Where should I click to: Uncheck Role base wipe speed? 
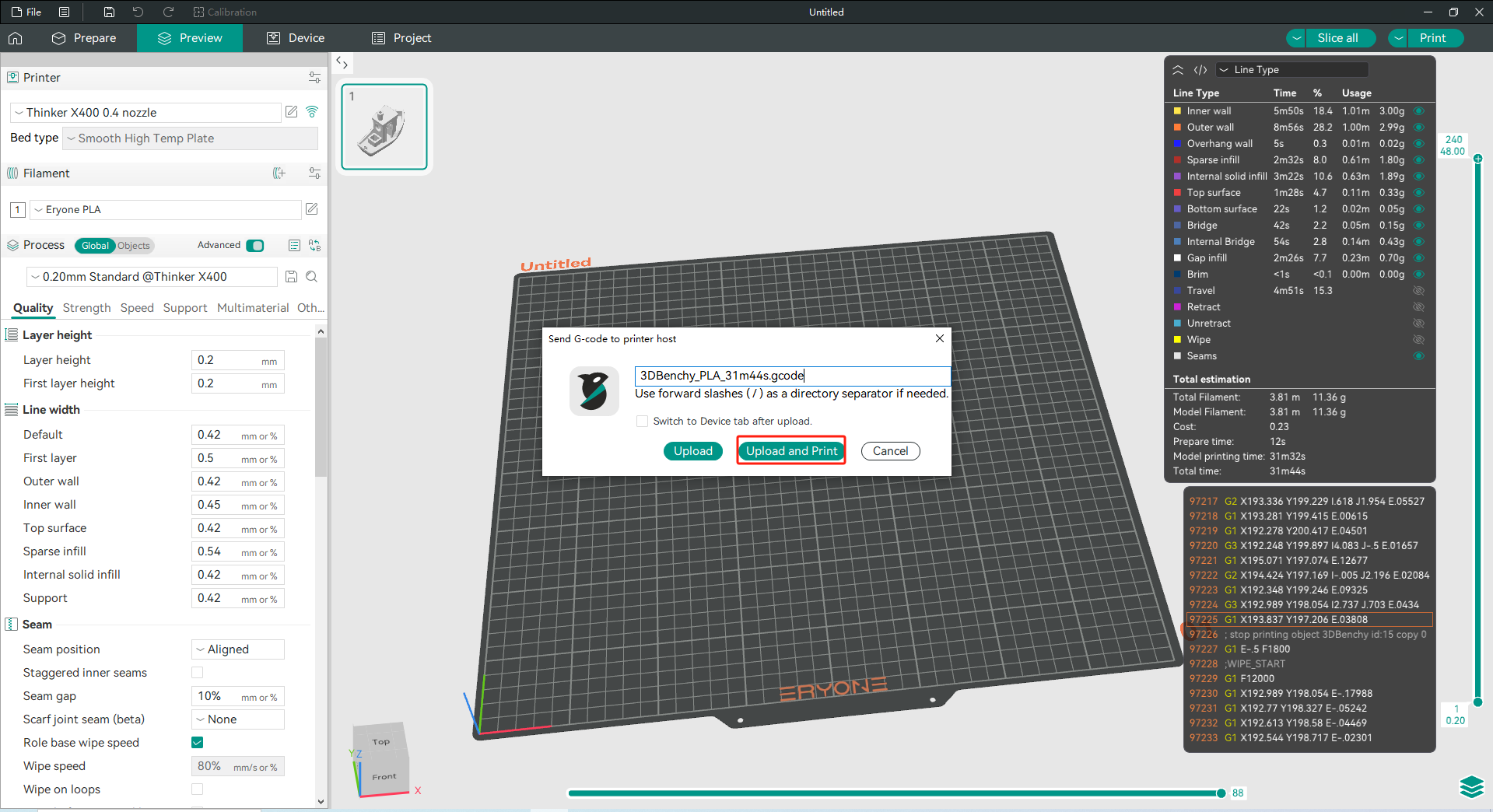coord(198,743)
